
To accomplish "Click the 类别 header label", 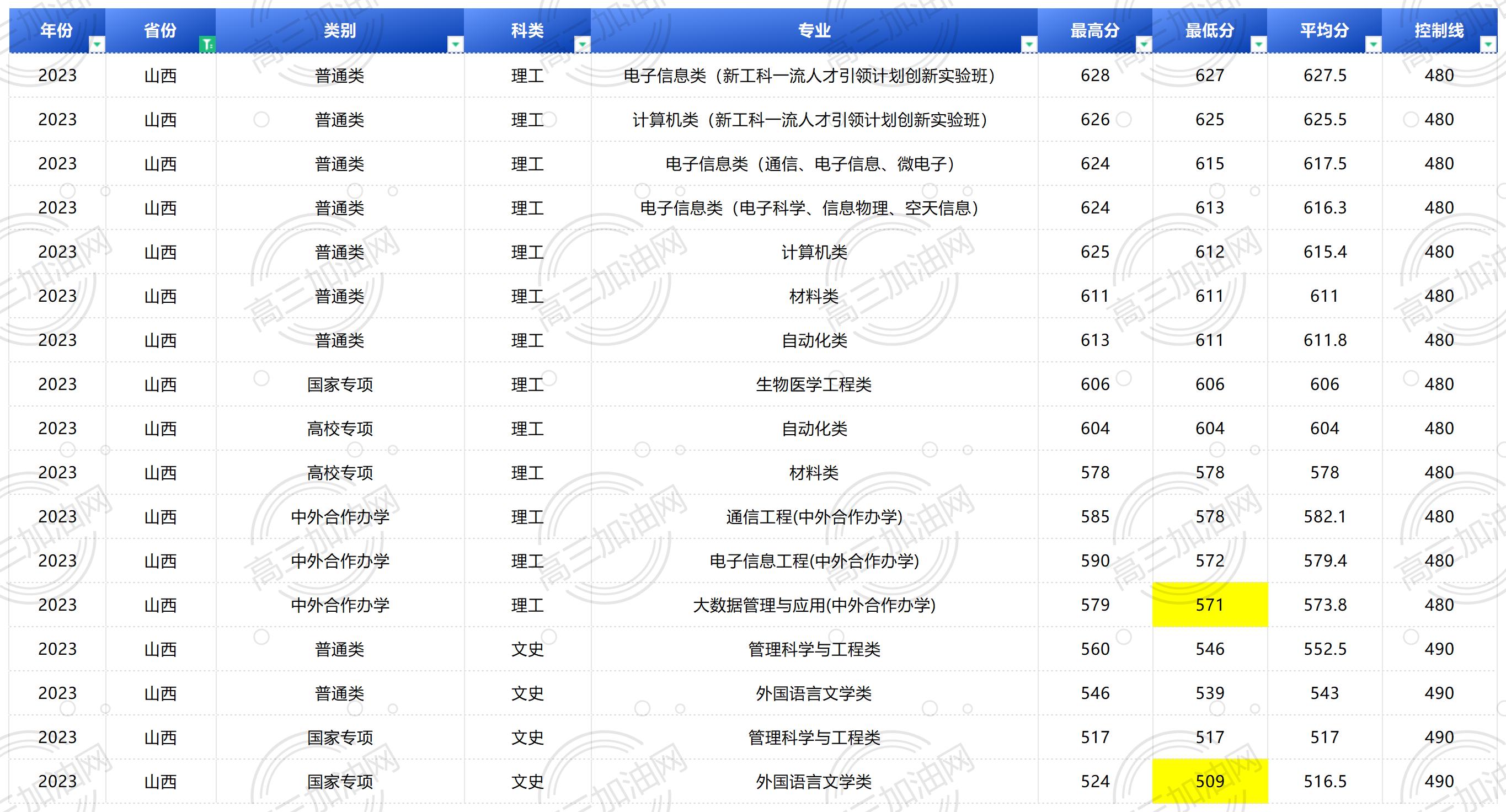I will click(340, 30).
